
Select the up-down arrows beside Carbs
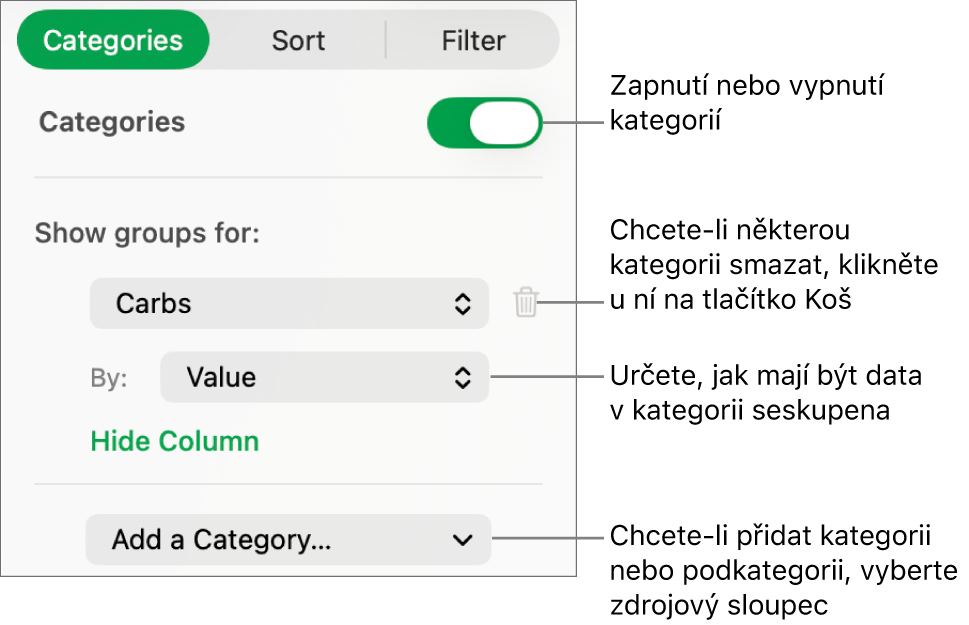tap(462, 303)
